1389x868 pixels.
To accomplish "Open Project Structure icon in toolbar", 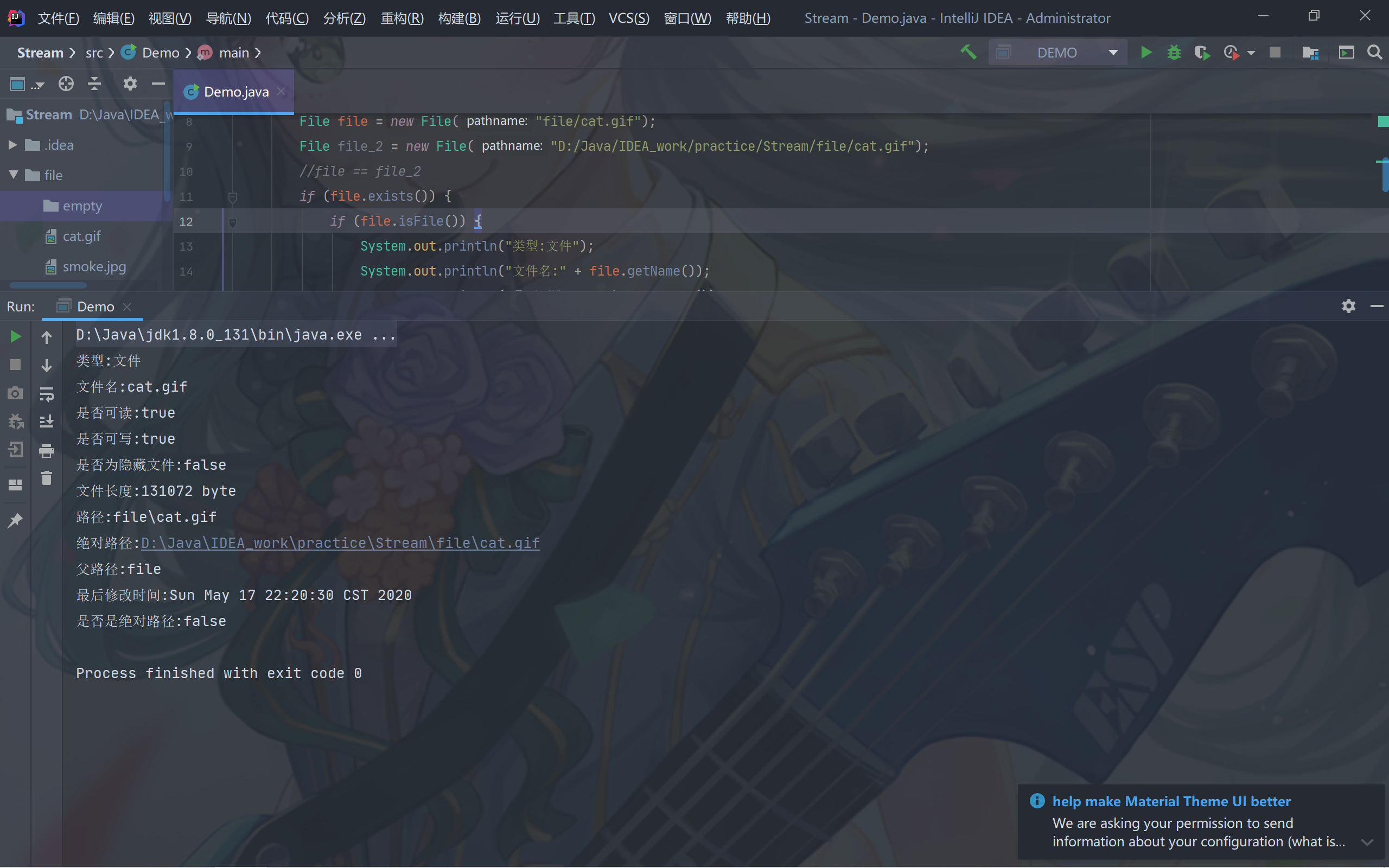I will [x=1310, y=52].
